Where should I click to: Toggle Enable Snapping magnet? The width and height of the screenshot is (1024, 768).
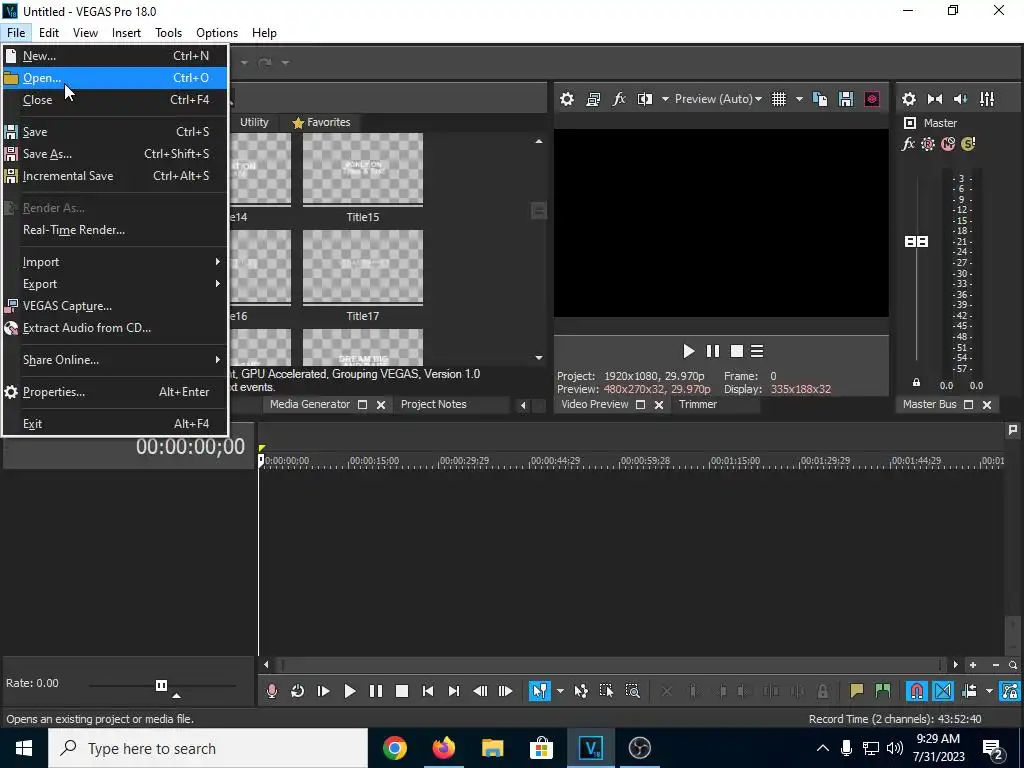click(x=917, y=691)
